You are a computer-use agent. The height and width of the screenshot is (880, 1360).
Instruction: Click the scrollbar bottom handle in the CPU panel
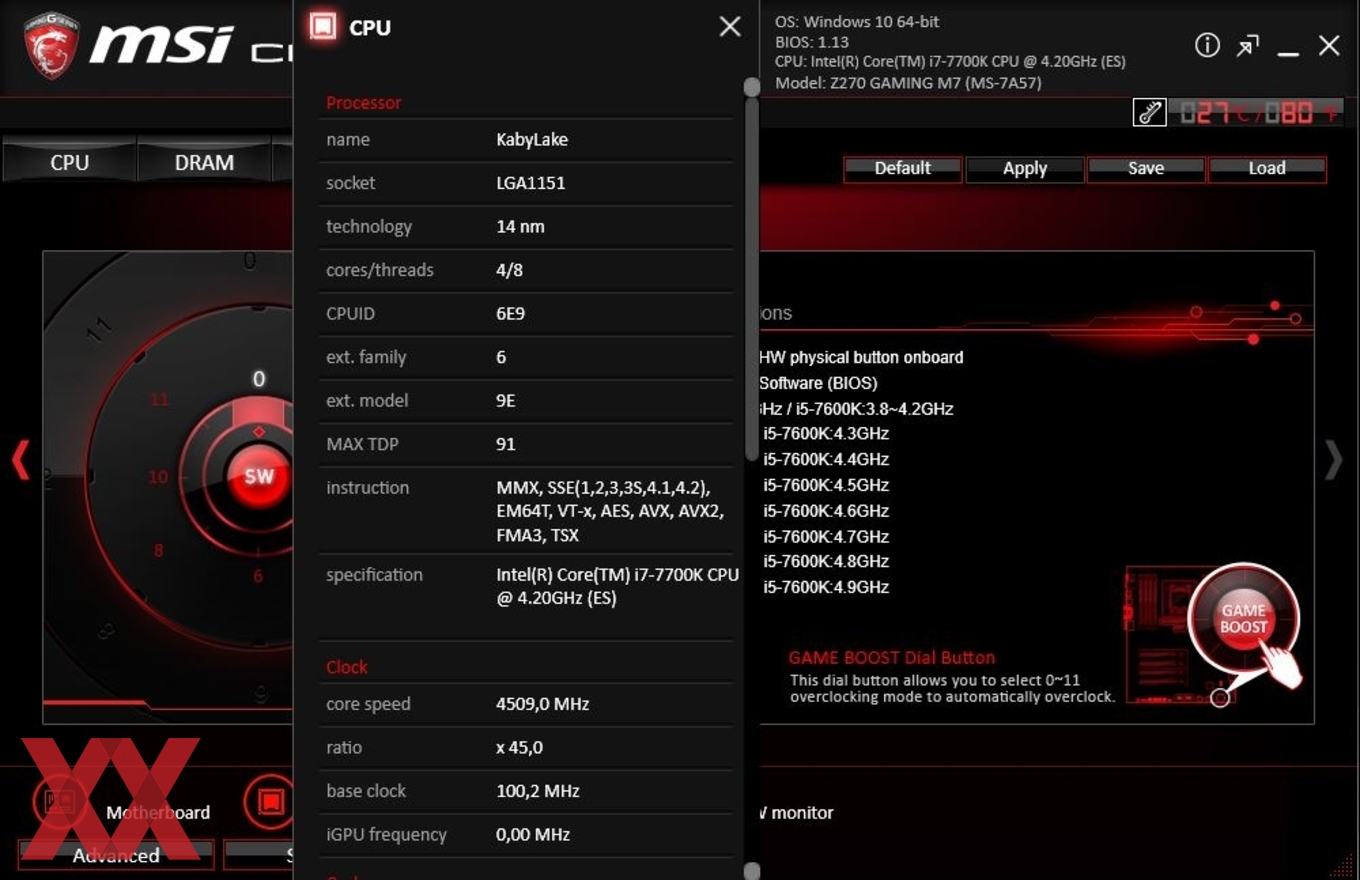pyautogui.click(x=752, y=872)
